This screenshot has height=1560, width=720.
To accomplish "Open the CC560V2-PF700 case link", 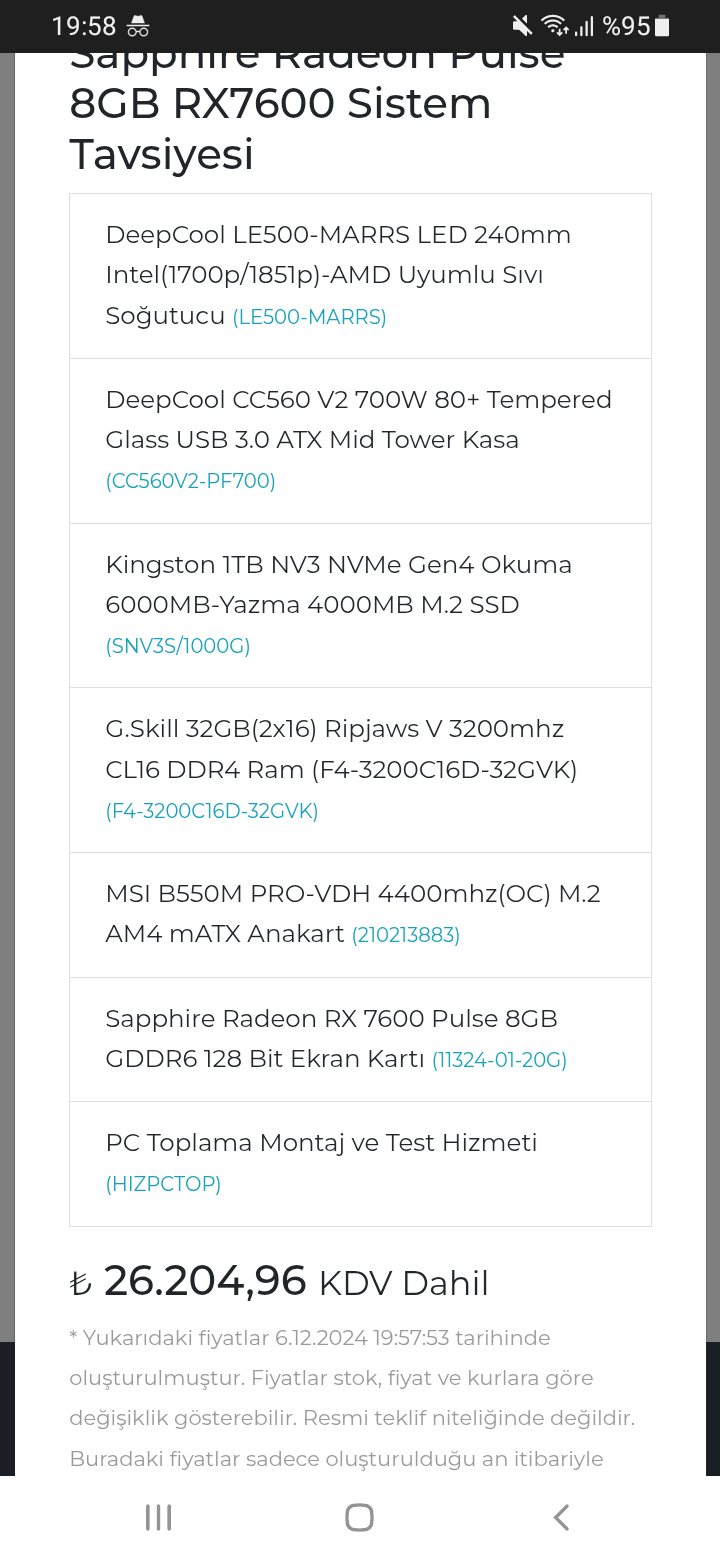I will pos(190,482).
